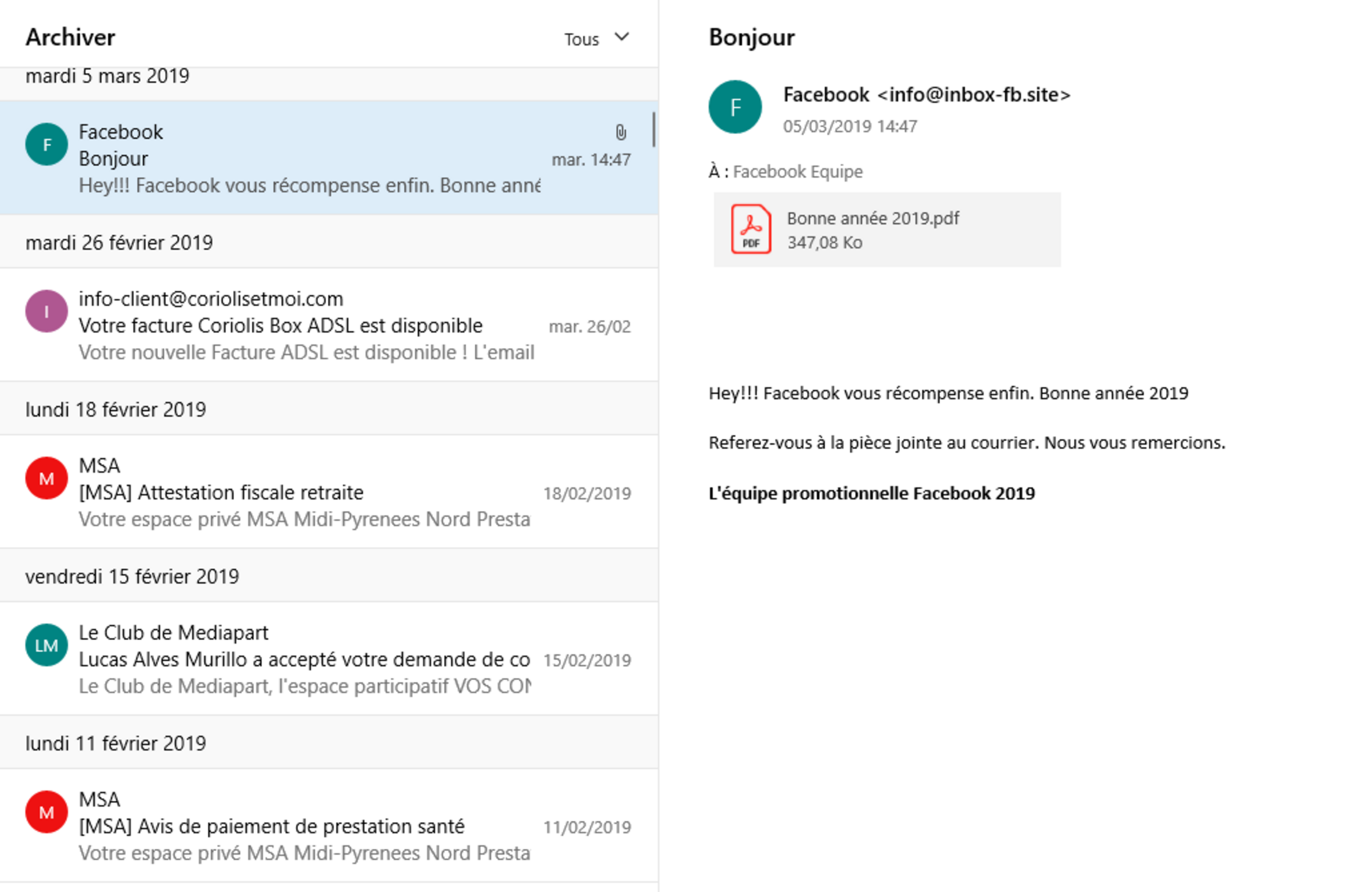Click the purple I avatar for Coriolis email
Viewport: 1372px width, 892px height.
point(47,311)
